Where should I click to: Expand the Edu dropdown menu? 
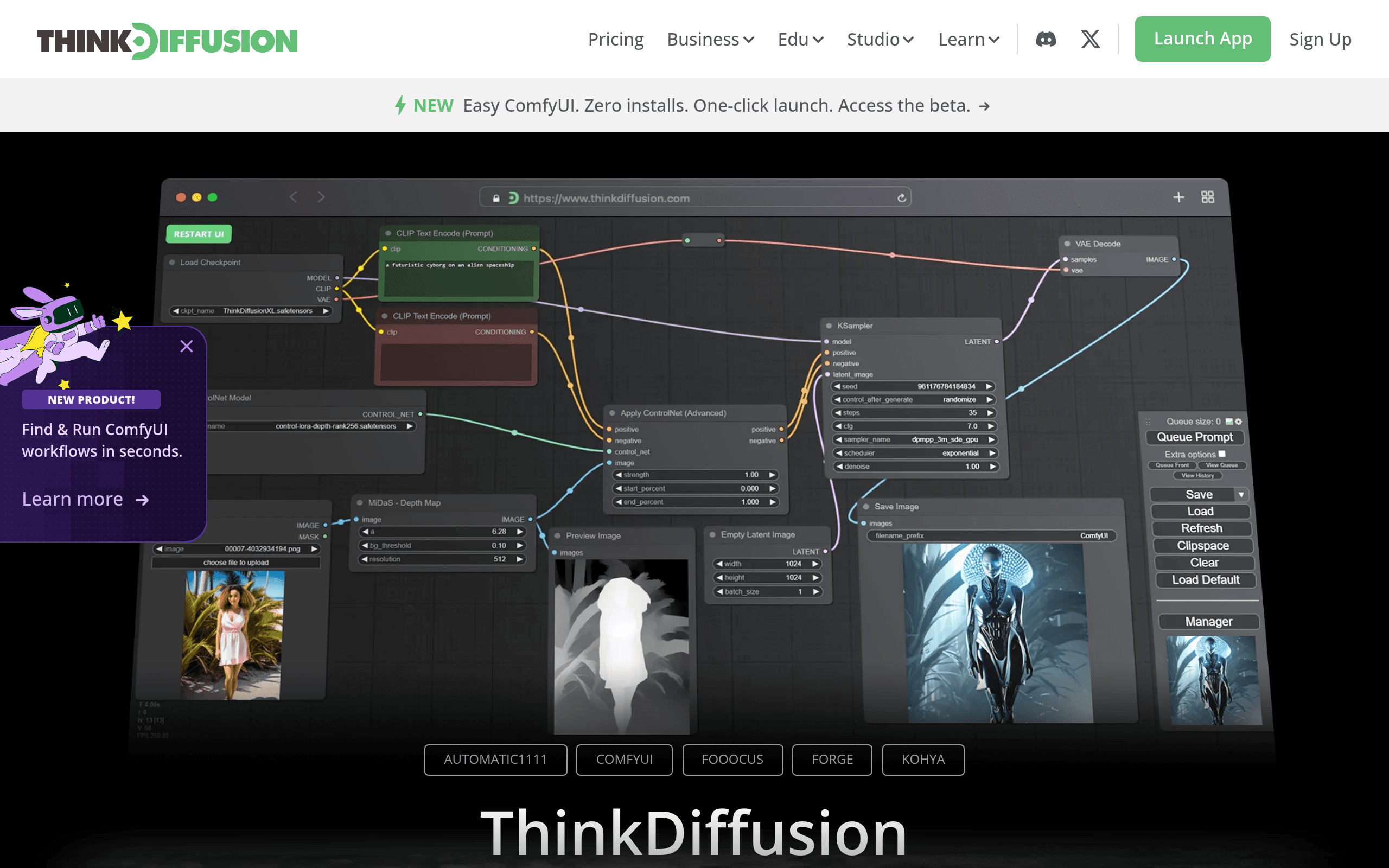801,39
